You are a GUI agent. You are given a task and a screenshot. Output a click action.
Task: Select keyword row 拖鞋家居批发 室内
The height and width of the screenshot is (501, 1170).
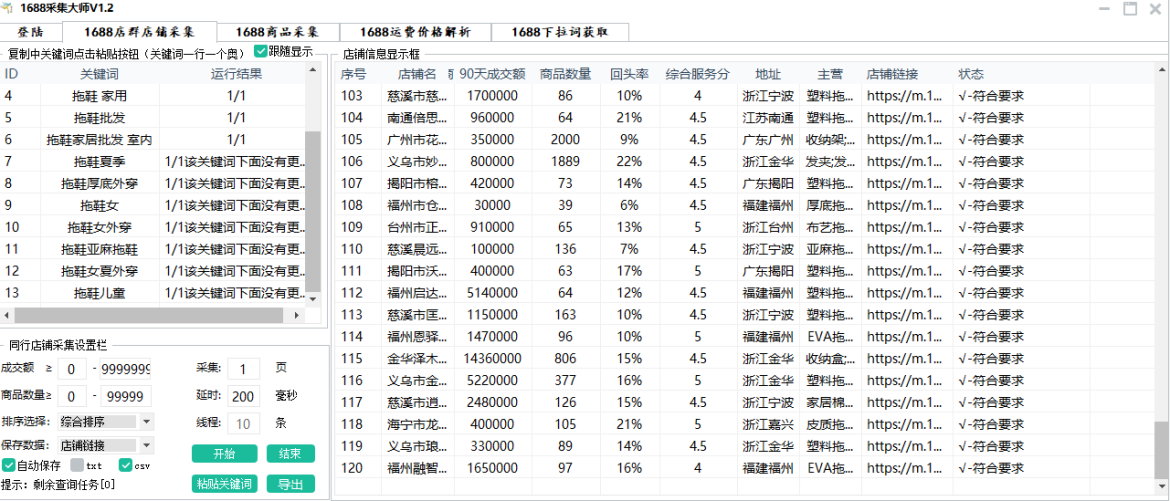154,140
